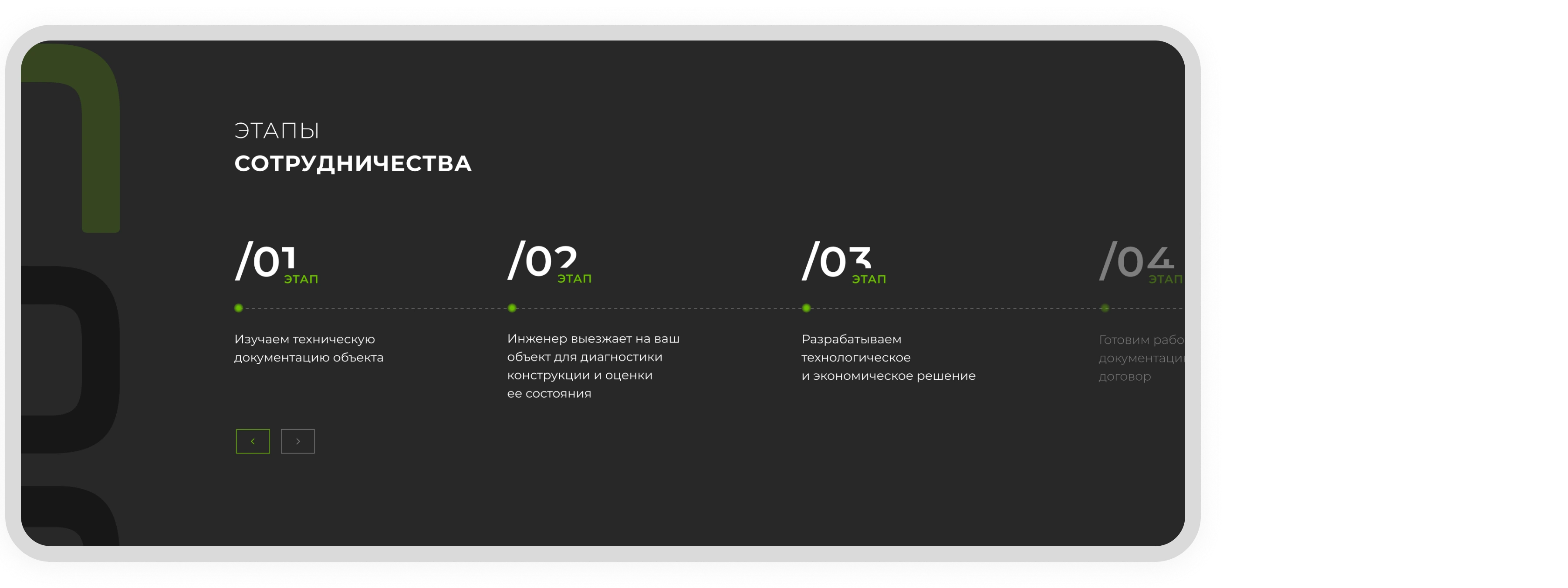Click the previous slide arrow button
This screenshot has height=588, width=1568.
point(253,441)
